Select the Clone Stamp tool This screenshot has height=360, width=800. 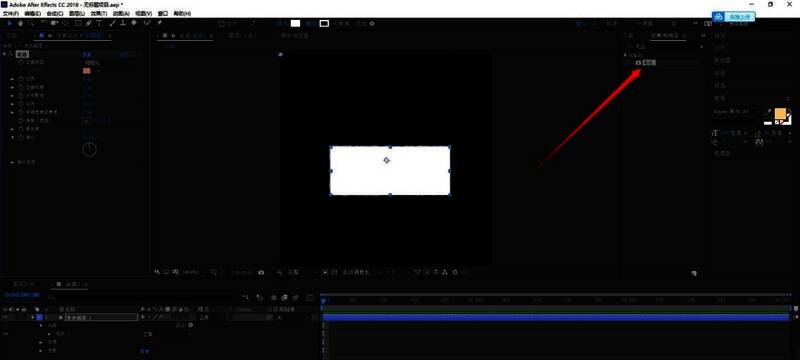pos(123,23)
